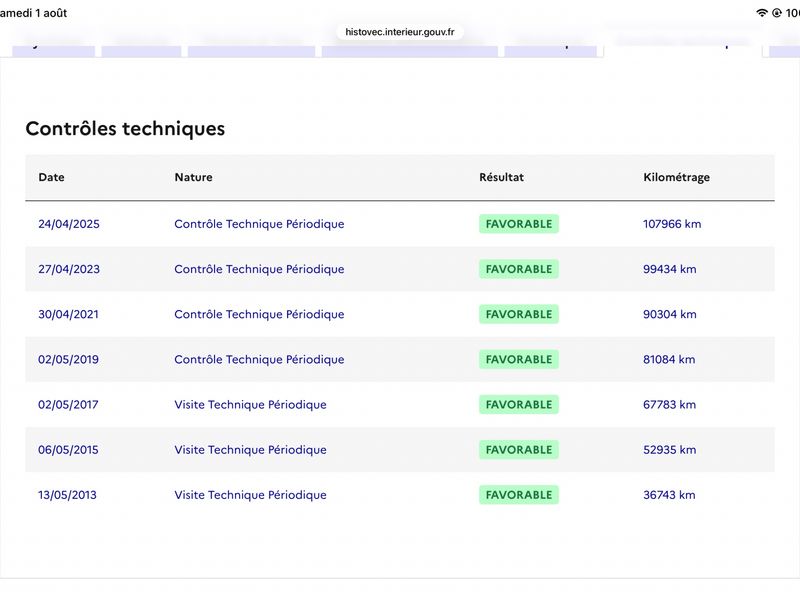This screenshot has width=800, height=600.
Task: Select mileage 107966 km
Action: point(672,224)
